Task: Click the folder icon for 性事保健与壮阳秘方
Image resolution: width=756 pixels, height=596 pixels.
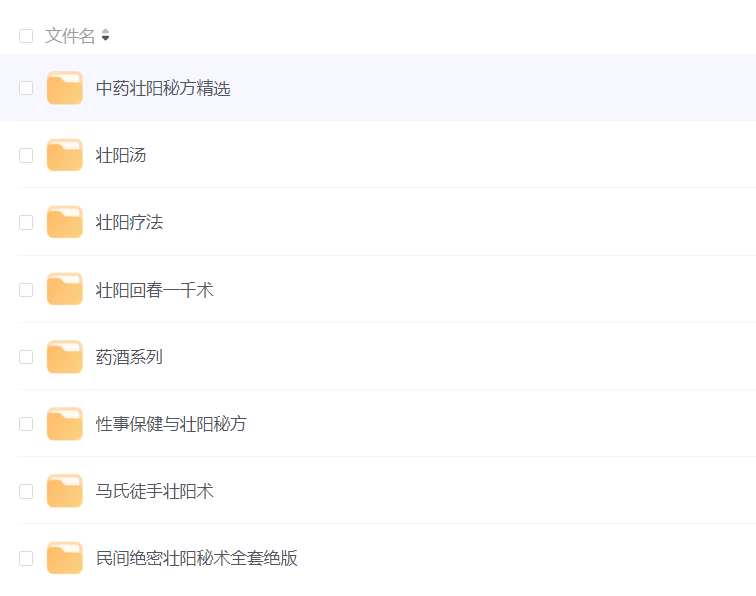Action: pyautogui.click(x=65, y=424)
